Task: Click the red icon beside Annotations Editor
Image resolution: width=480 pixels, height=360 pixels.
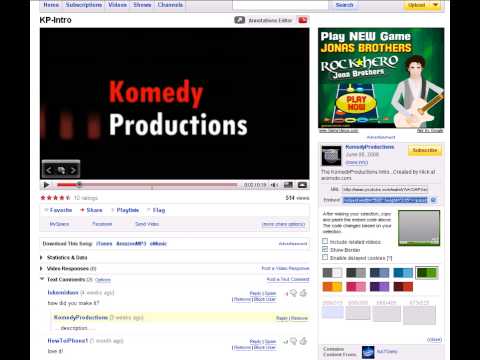Action: tap(303, 20)
